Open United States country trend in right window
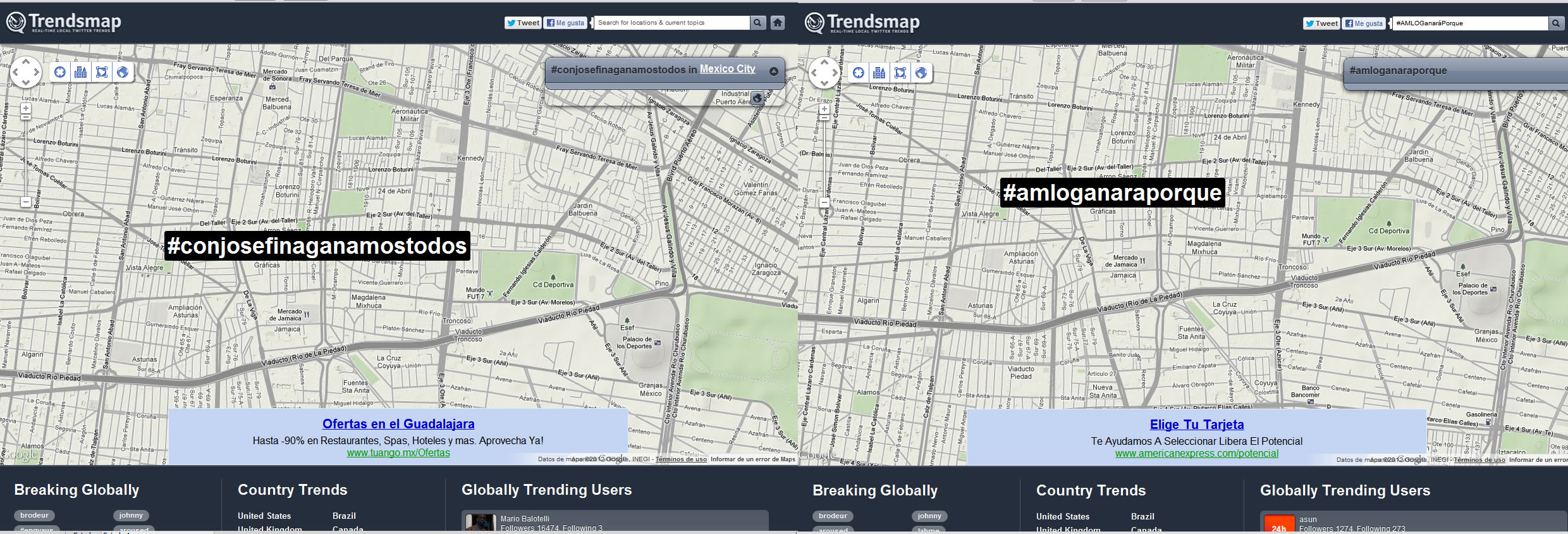The height and width of the screenshot is (534, 1568). pos(1063,516)
